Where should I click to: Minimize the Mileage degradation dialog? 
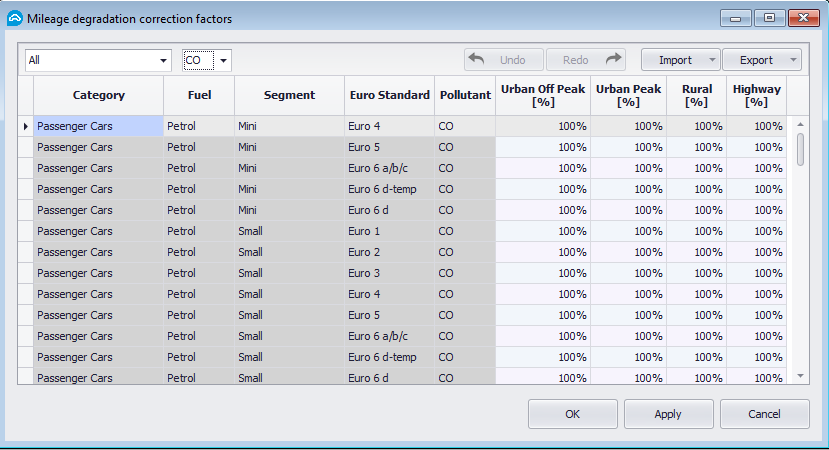click(738, 17)
